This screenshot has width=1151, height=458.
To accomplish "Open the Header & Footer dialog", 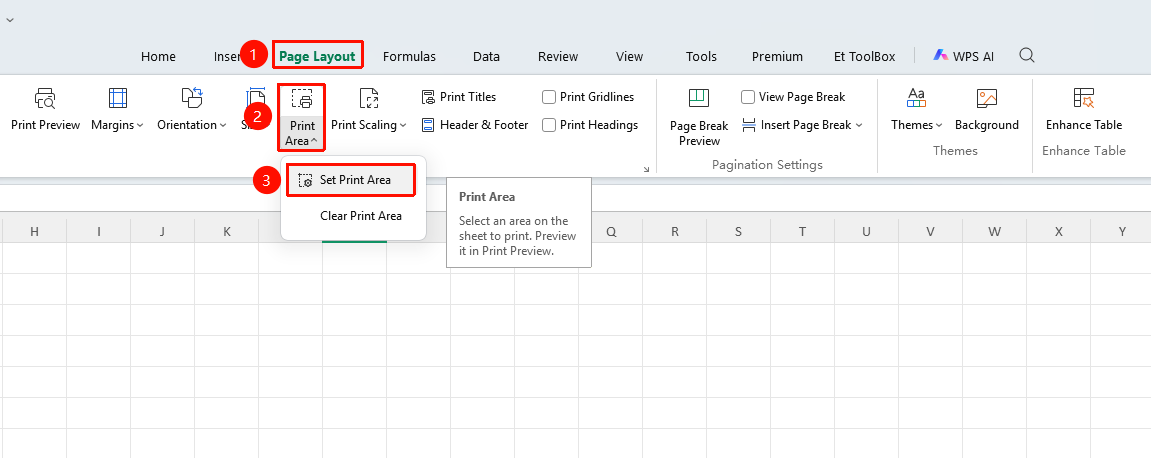I will pyautogui.click(x=475, y=125).
